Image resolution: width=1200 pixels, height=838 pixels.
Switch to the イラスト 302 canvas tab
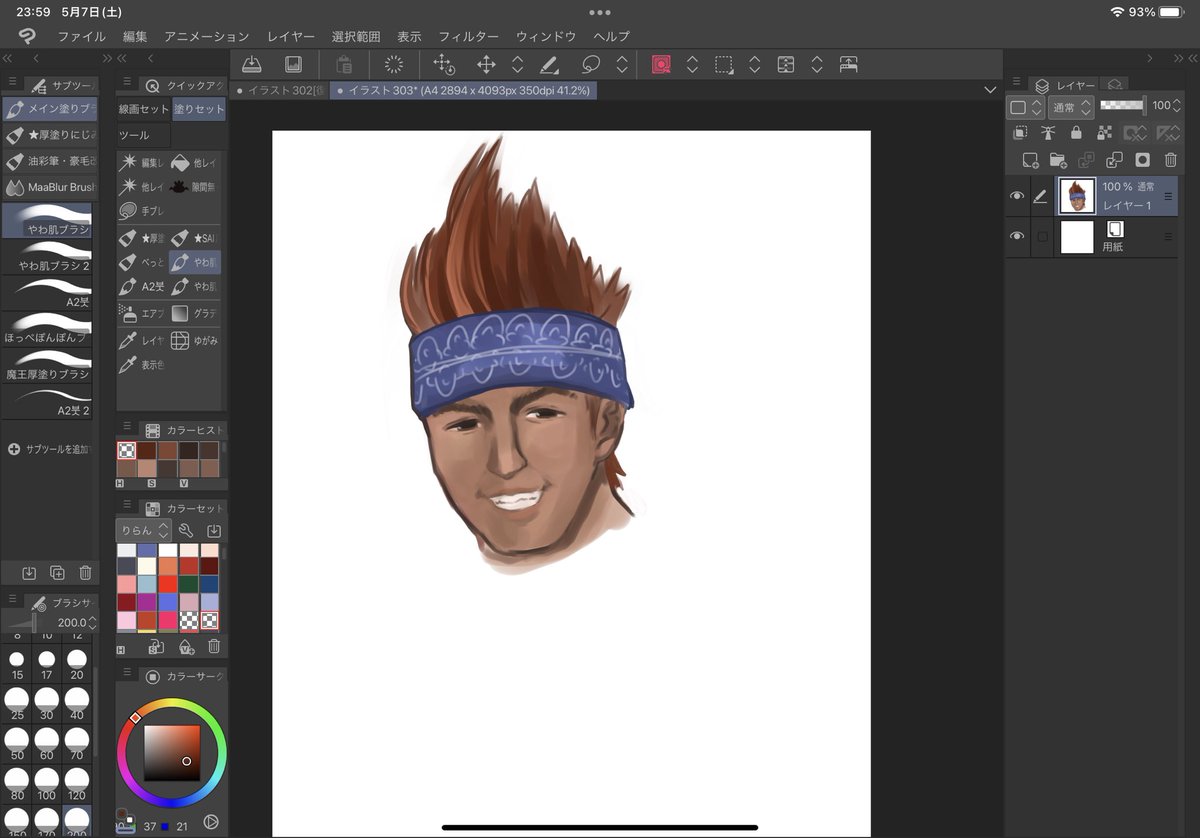280,90
